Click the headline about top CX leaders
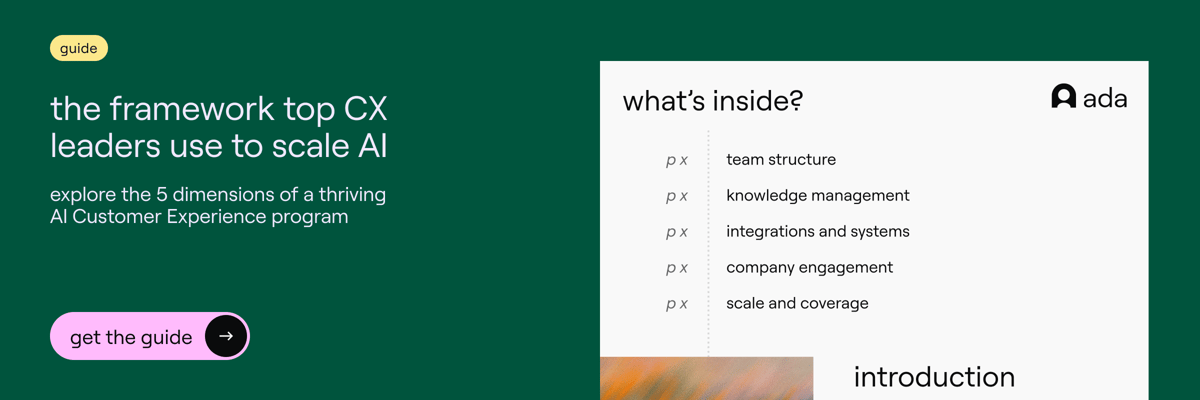The image size is (1200, 400). pos(219,126)
